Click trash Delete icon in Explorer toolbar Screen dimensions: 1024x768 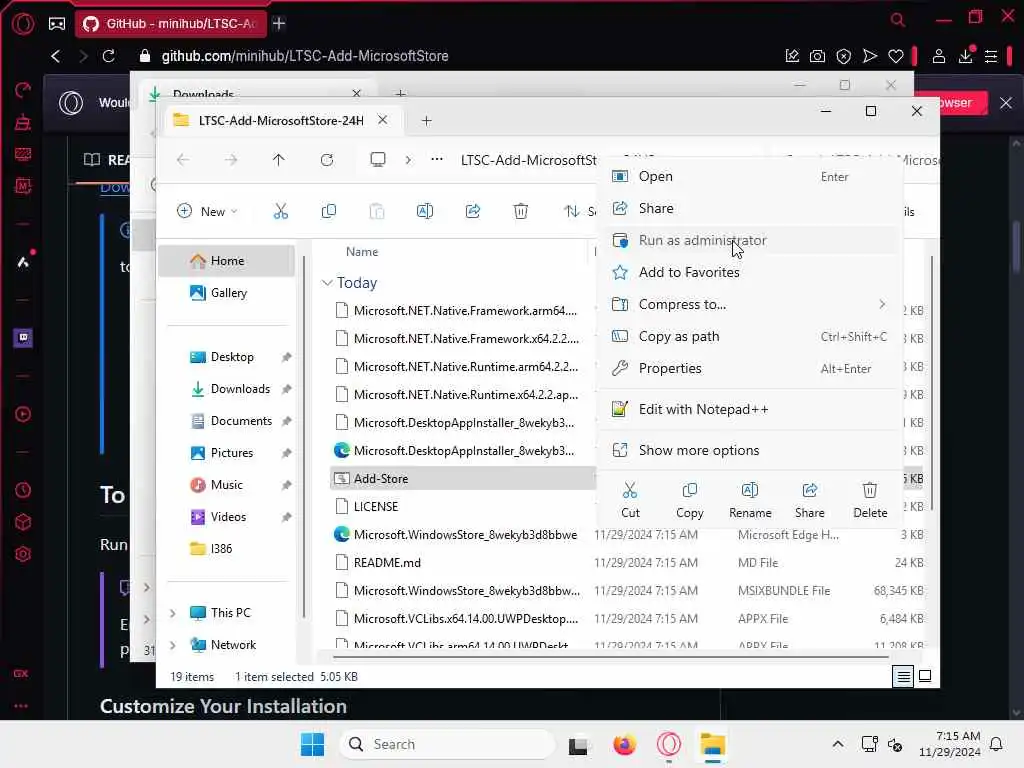pos(520,211)
